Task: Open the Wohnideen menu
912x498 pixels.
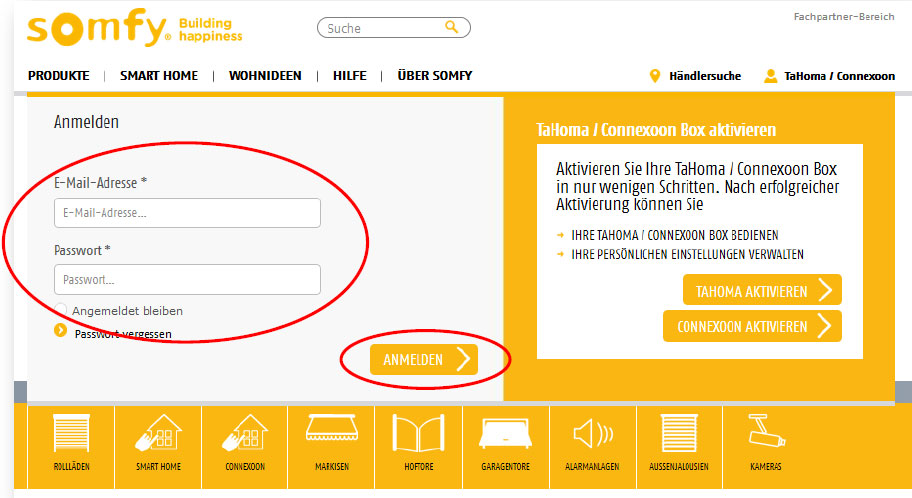Action: (265, 76)
